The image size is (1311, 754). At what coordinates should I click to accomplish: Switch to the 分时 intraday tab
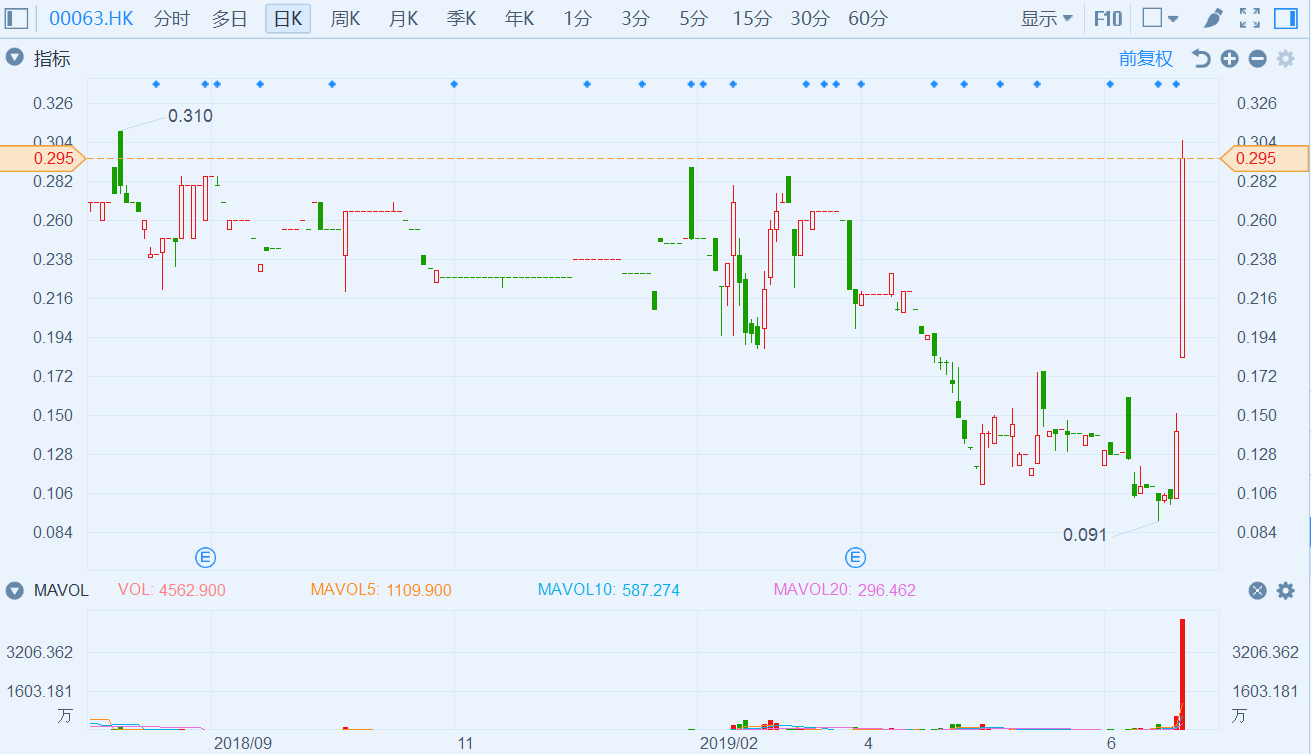tap(171, 18)
